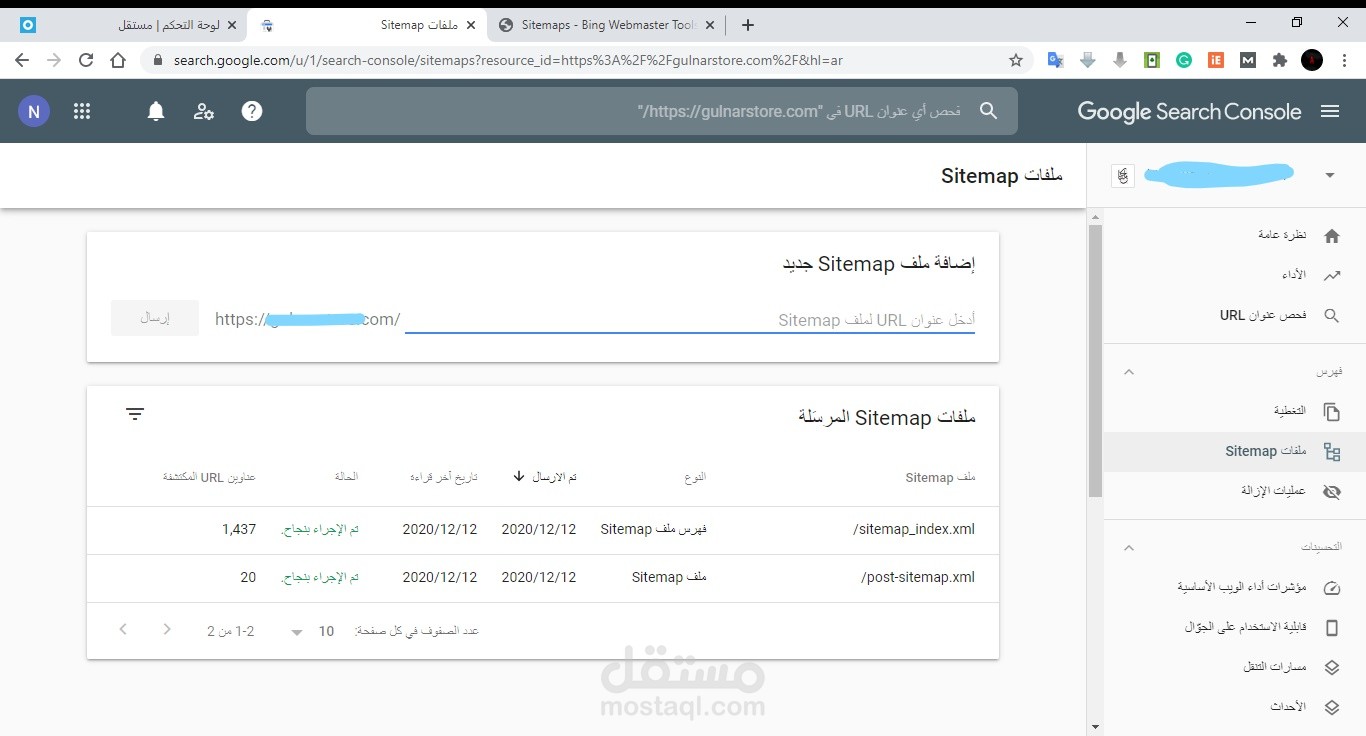The height and width of the screenshot is (736, 1366).
Task: Click the Chrome reload button
Action: coord(86,60)
